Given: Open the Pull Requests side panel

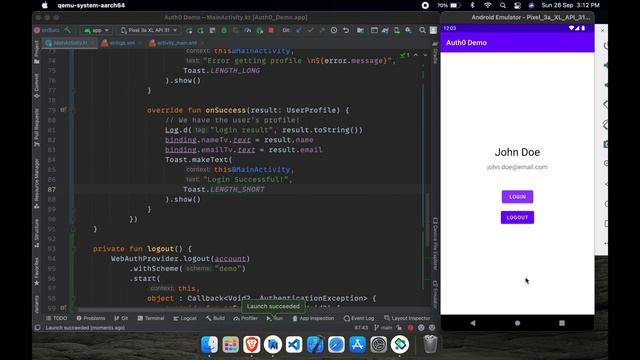Looking at the screenshot, I should click(x=37, y=127).
